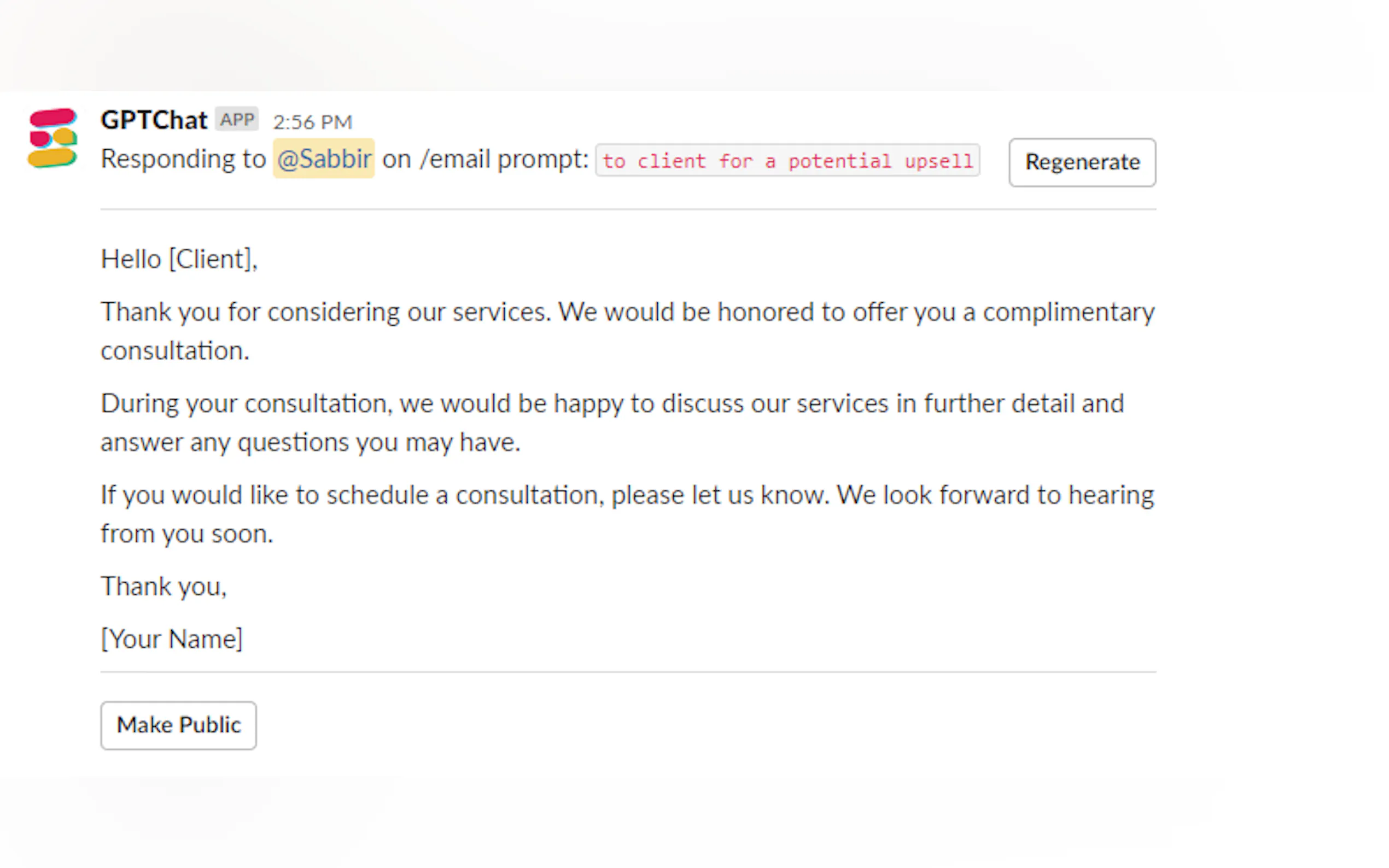
Task: Click the Make Public button
Action: point(179,725)
